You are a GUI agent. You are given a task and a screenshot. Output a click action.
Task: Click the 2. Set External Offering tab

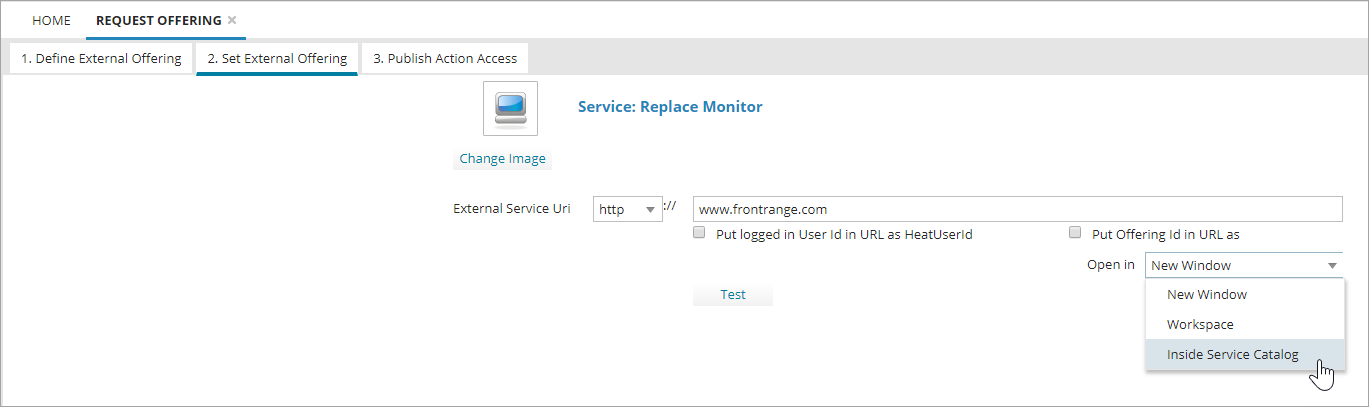(x=277, y=59)
